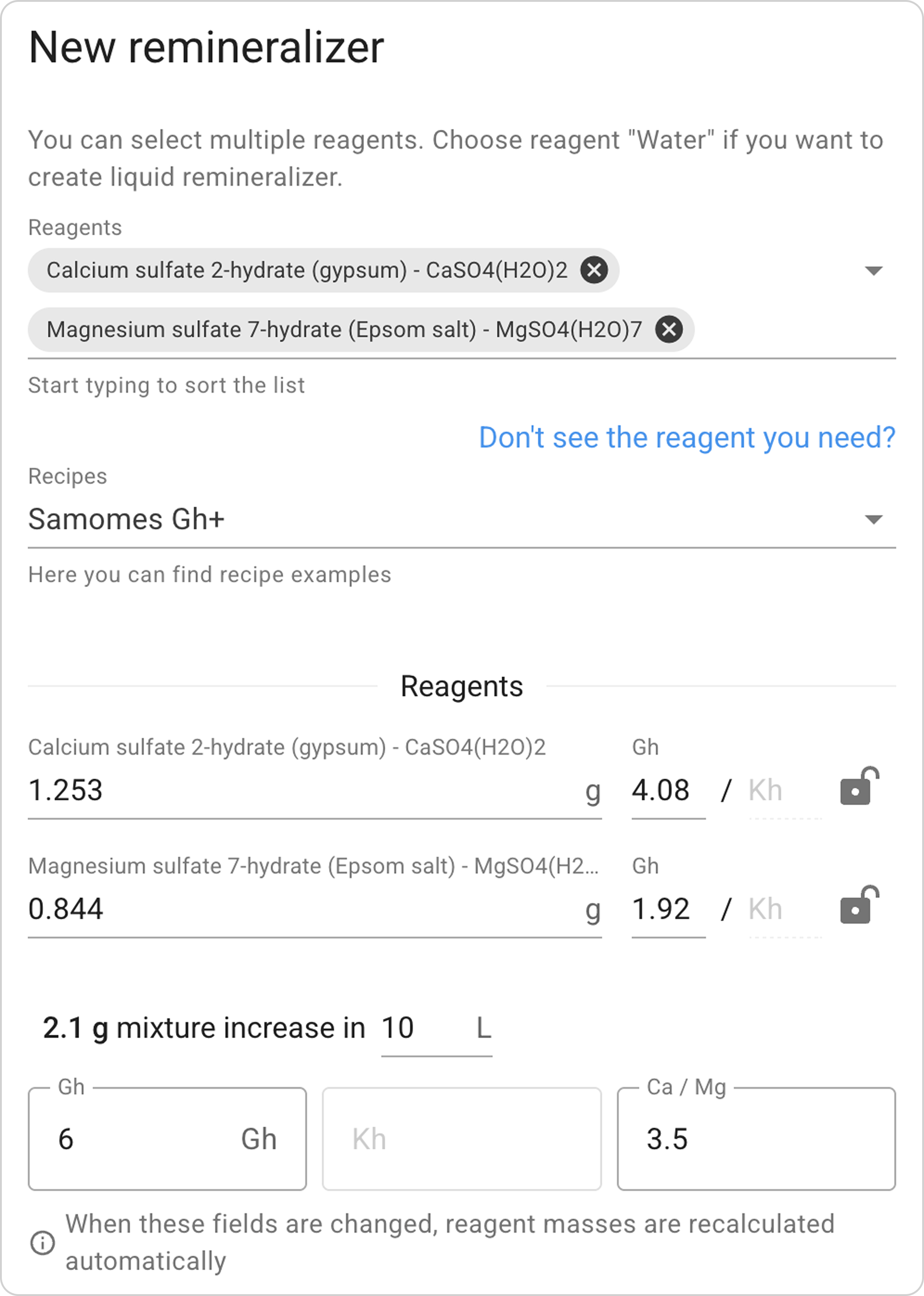Click the empty total Kh box
This screenshot has height=1296, width=924.
coord(462,1139)
